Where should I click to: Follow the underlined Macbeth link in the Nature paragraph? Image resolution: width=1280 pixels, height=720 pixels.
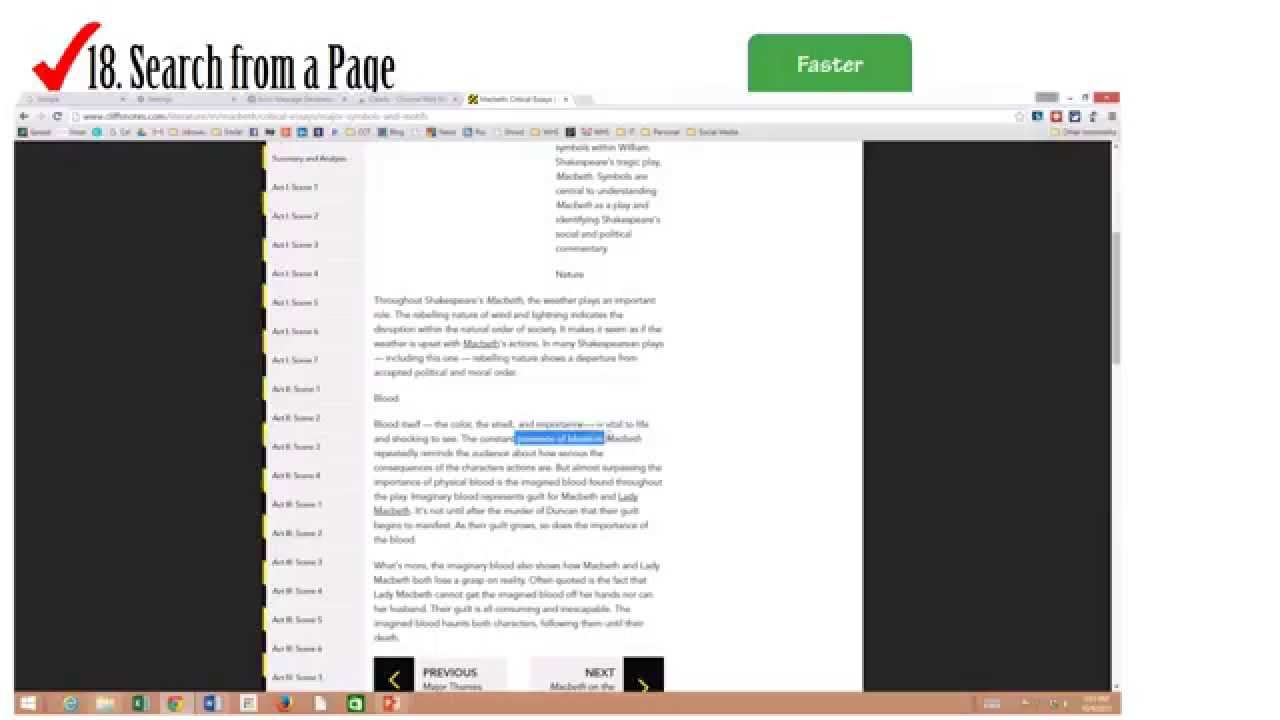(x=481, y=344)
